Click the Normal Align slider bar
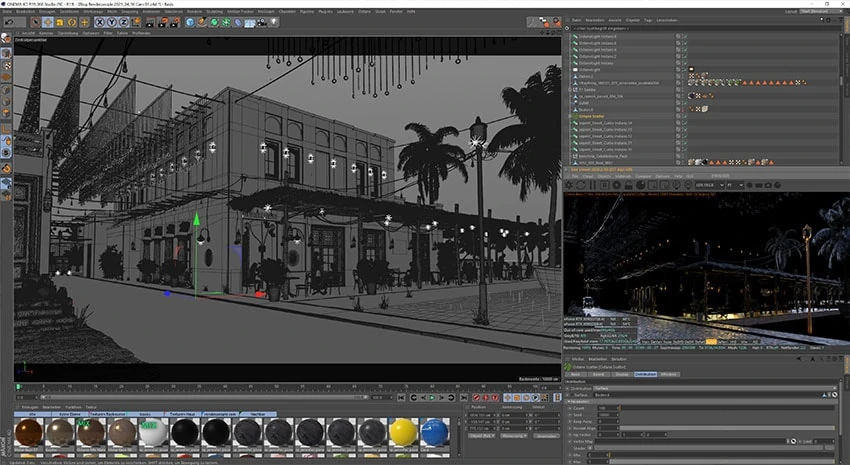This screenshot has width=850, height=465. (726, 428)
